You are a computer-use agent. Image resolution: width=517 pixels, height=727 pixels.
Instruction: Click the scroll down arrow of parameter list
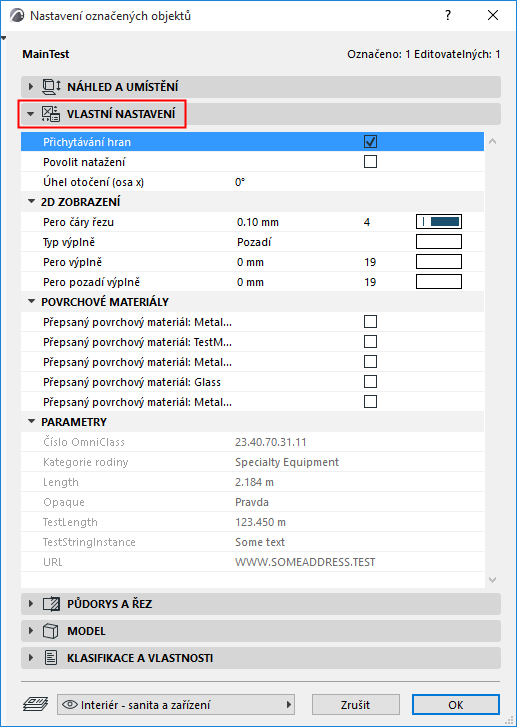pos(492,580)
